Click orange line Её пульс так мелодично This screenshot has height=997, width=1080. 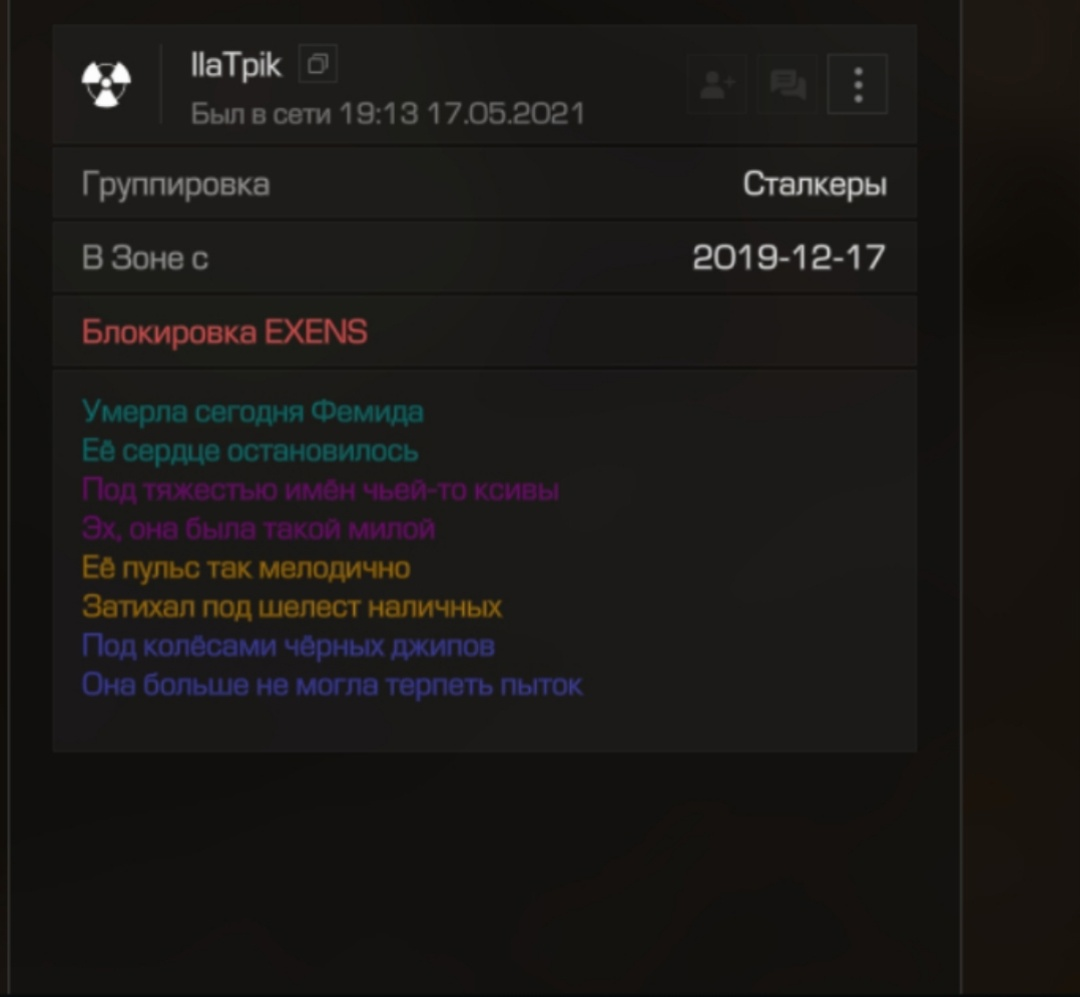tap(246, 568)
